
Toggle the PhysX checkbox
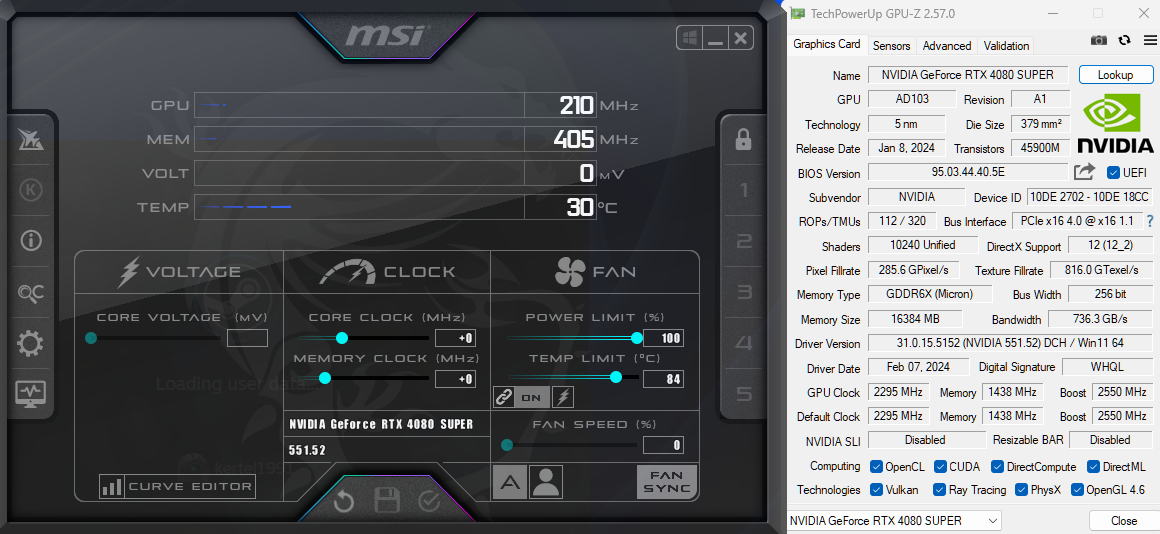click(1022, 490)
